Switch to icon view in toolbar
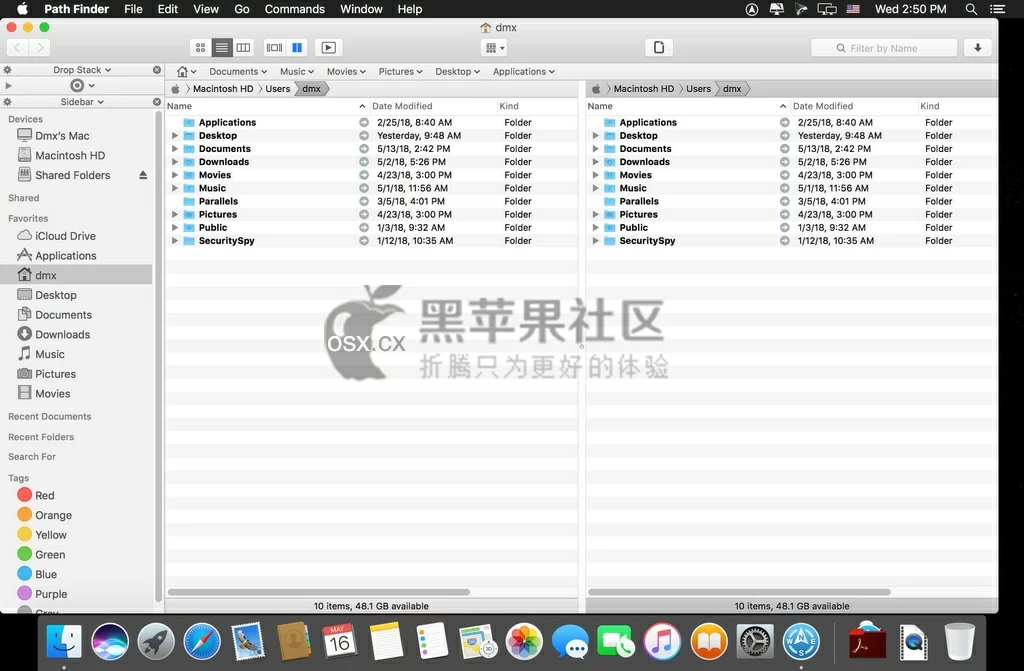This screenshot has width=1024, height=671. [200, 48]
